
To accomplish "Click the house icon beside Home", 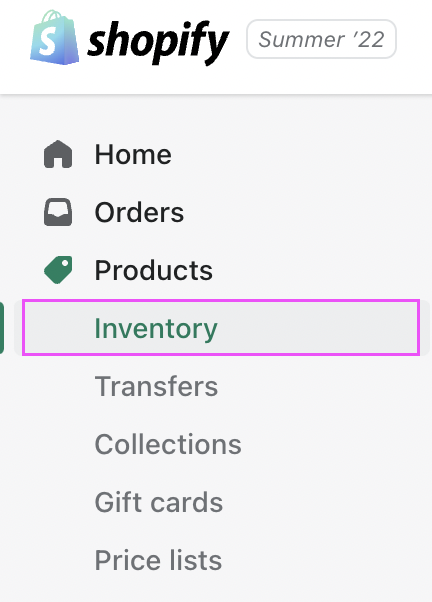I will [58, 154].
